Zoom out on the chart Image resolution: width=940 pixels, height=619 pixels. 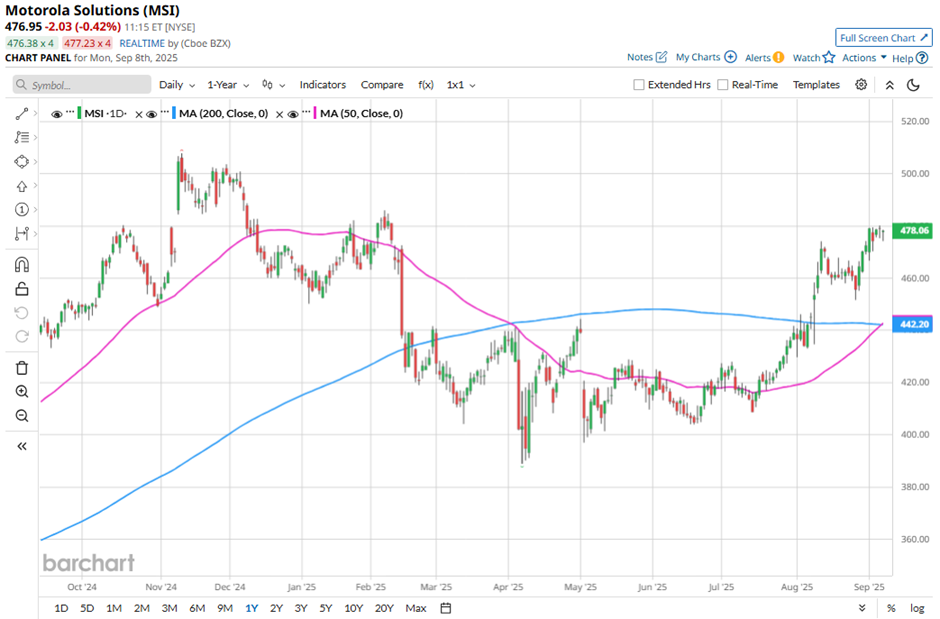coord(22,416)
